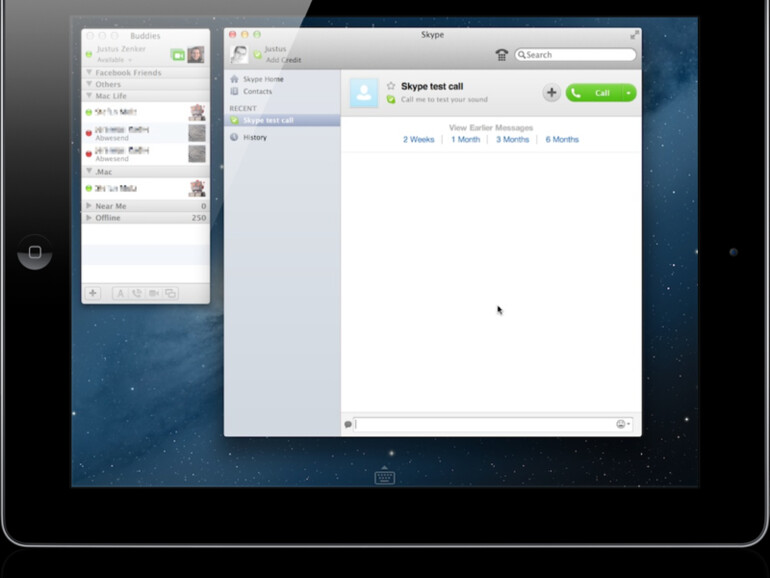Viewport: 770px width, 578px height.
Task: Collapse the Facebook Friends group
Action: [x=89, y=73]
